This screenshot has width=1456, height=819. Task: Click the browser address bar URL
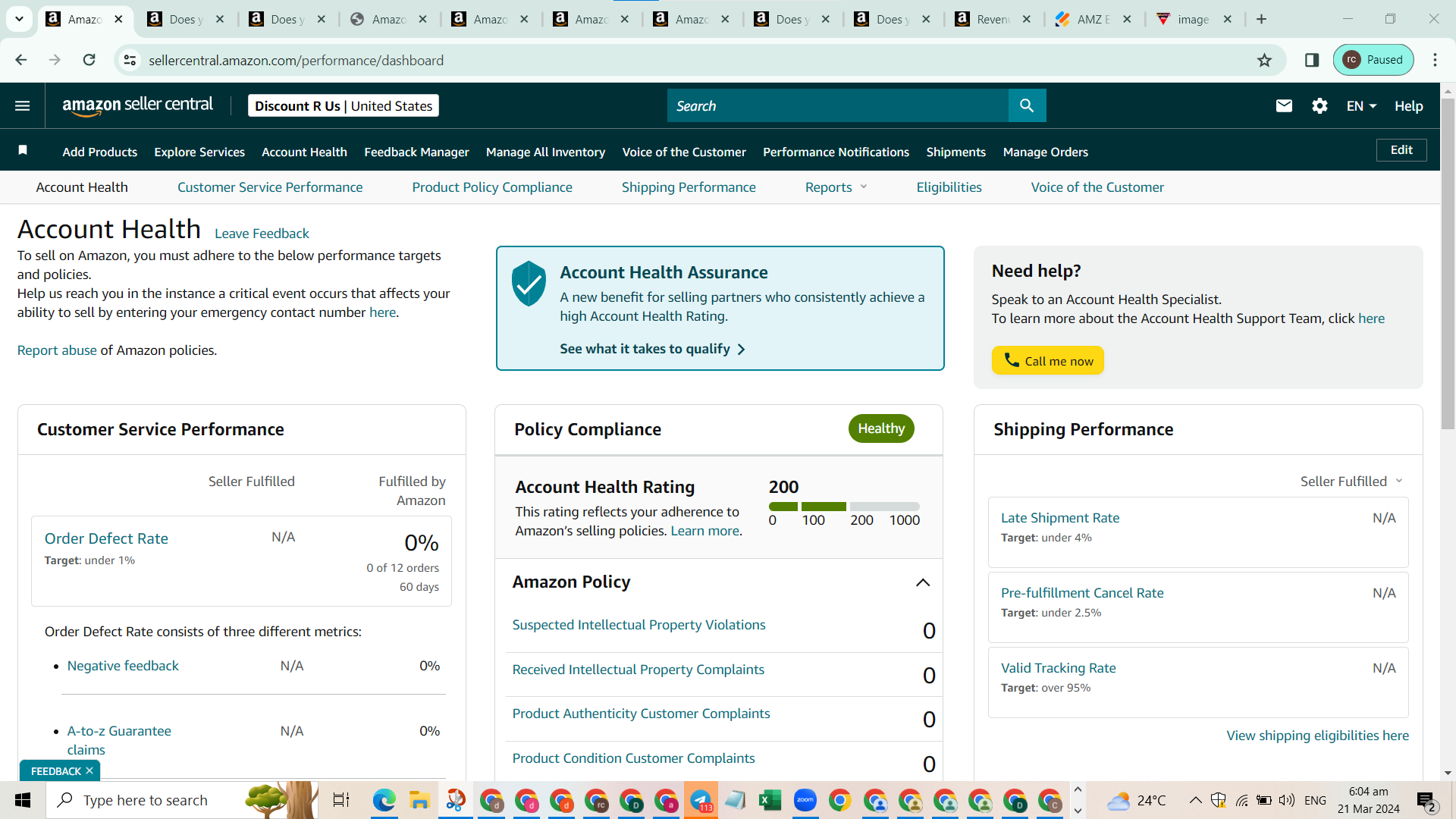(x=296, y=60)
